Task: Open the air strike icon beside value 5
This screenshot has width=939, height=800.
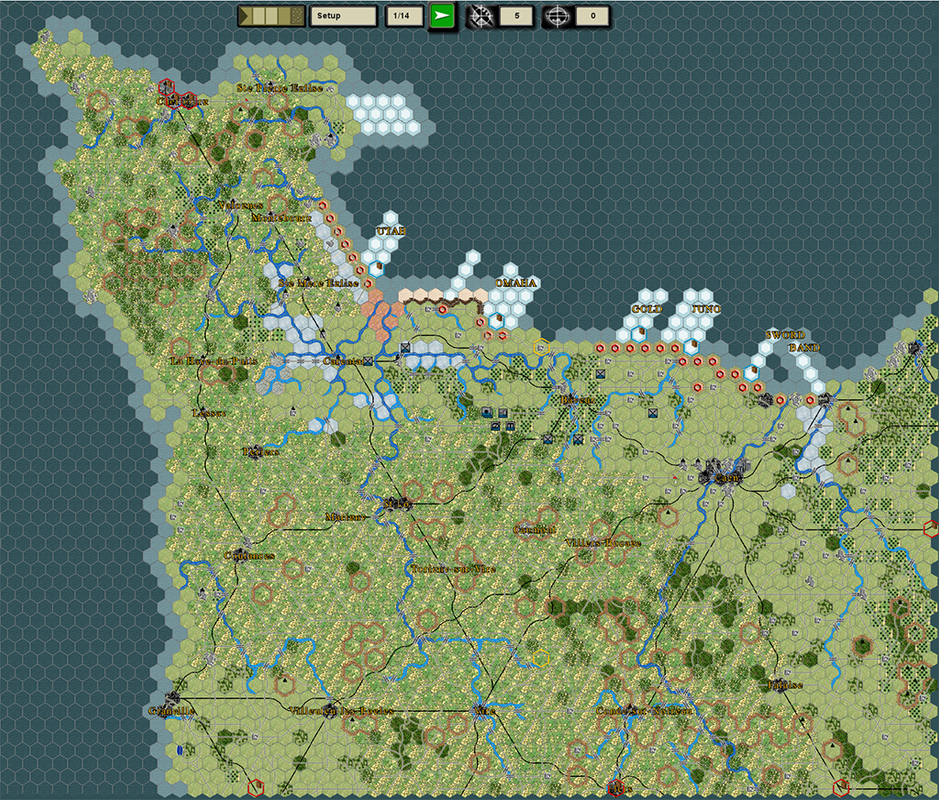Action: coord(479,16)
